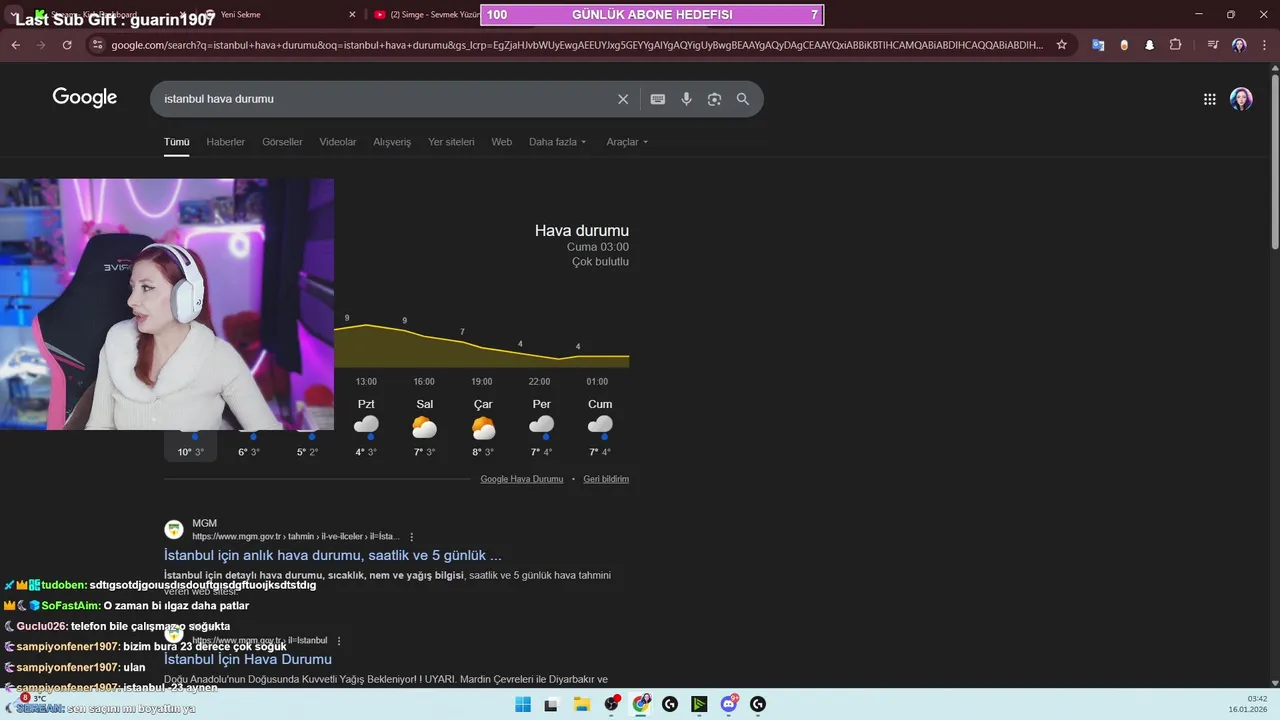Switch to the Yer siteleri tab

click(451, 142)
